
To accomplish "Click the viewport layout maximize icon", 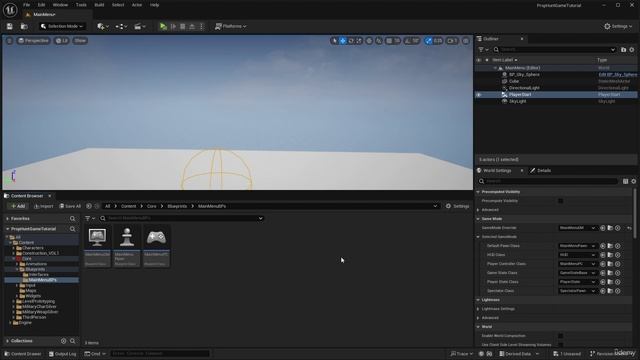I will click(466, 41).
